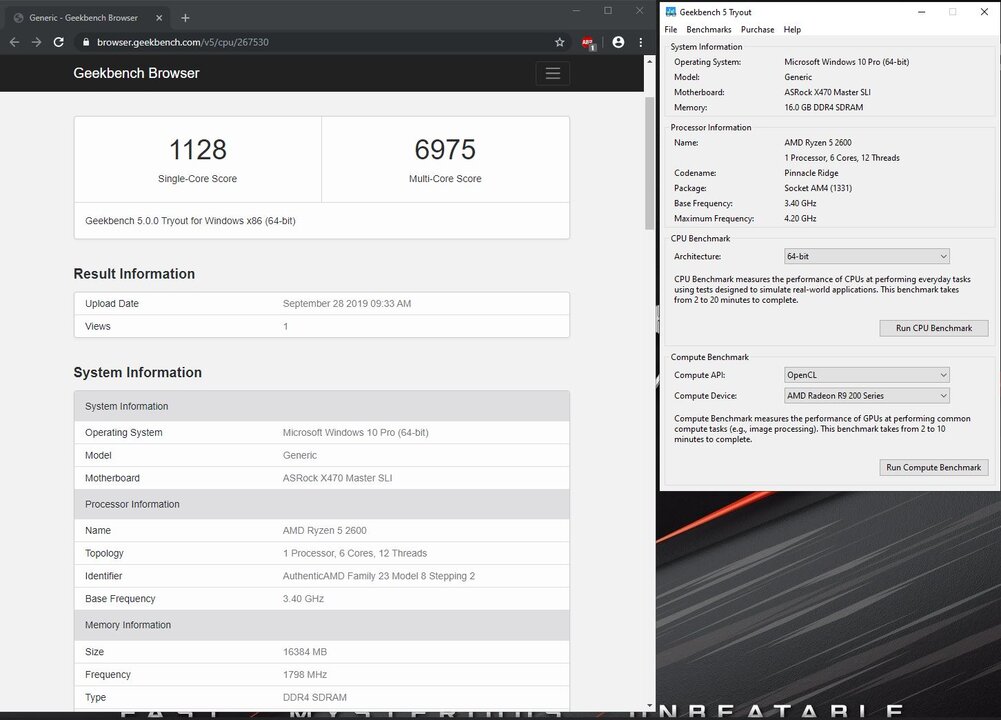Image resolution: width=1001 pixels, height=720 pixels.
Task: Click the 'Pinnacle Ridge' codename in Geekbench window
Action: (x=811, y=173)
